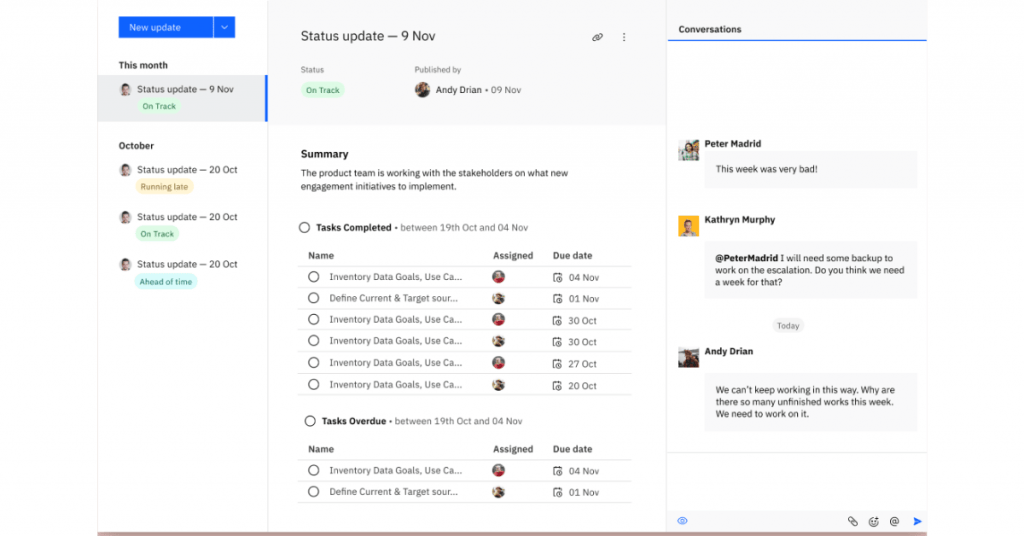
Task: Click assignee avatar for 04 Nov in Tasks Overdue
Action: (498, 470)
